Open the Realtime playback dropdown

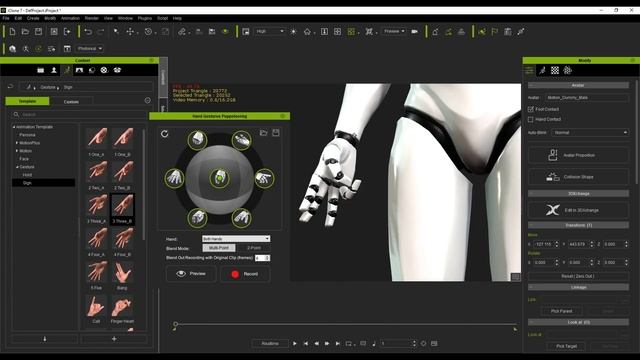(270, 344)
